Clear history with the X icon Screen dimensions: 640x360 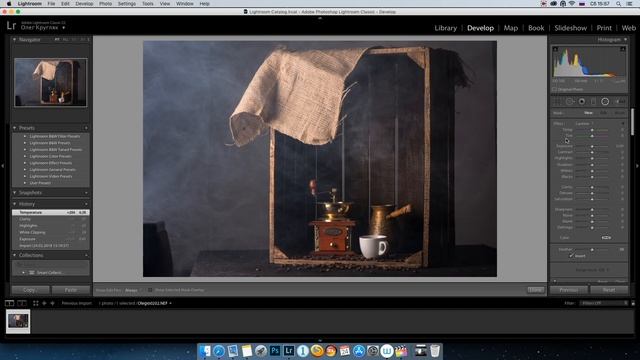(x=86, y=204)
